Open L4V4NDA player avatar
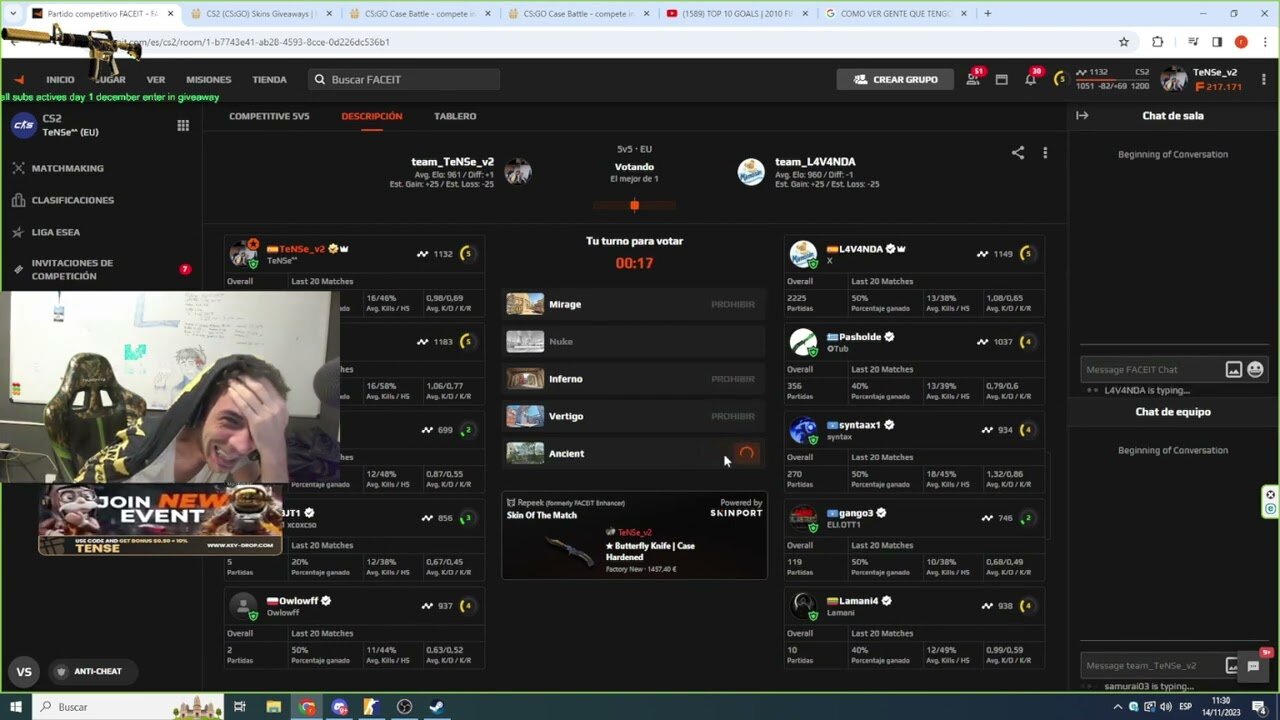The image size is (1280, 720). click(803, 254)
